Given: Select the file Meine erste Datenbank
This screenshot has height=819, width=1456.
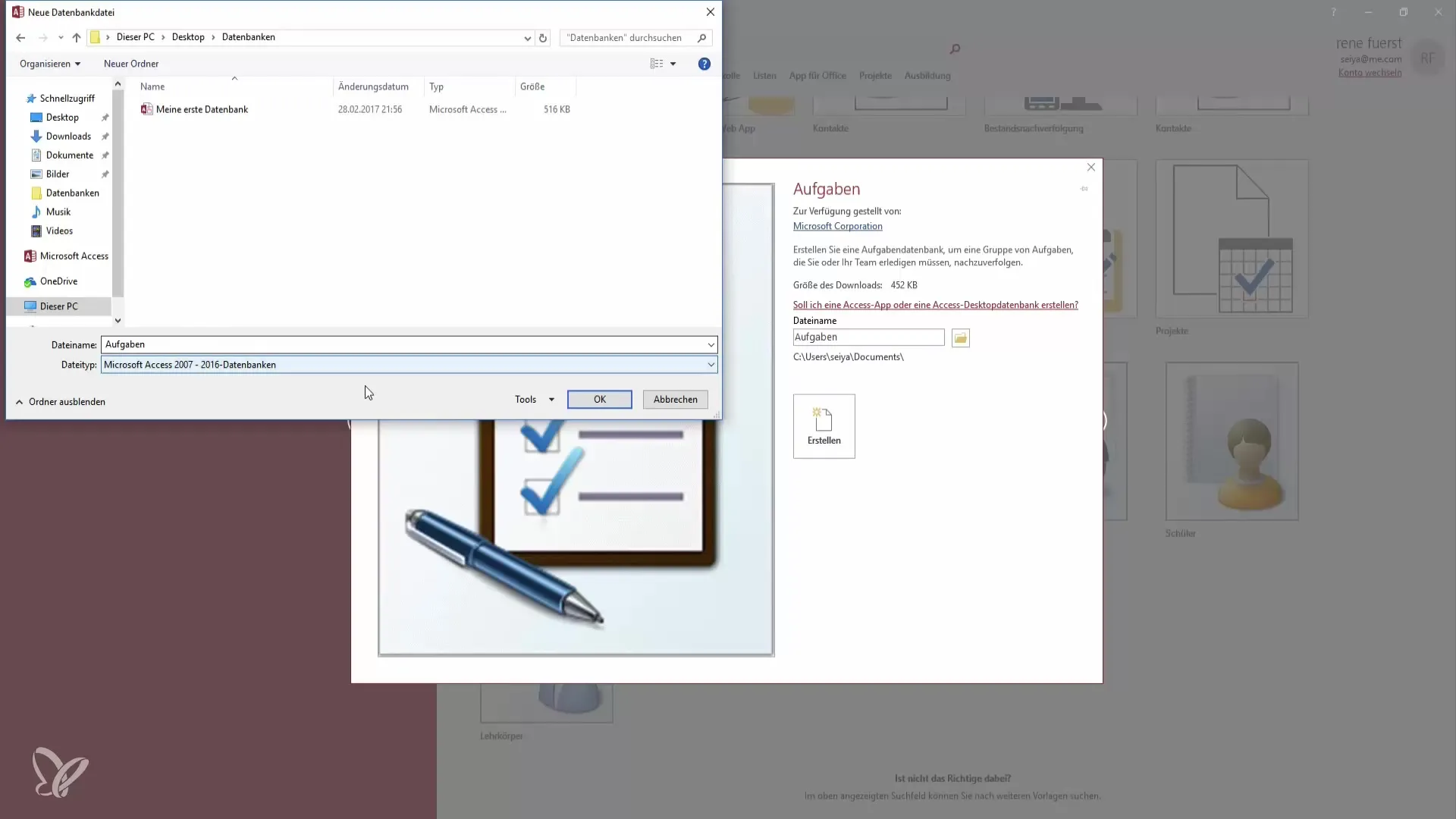Looking at the screenshot, I should (x=202, y=109).
